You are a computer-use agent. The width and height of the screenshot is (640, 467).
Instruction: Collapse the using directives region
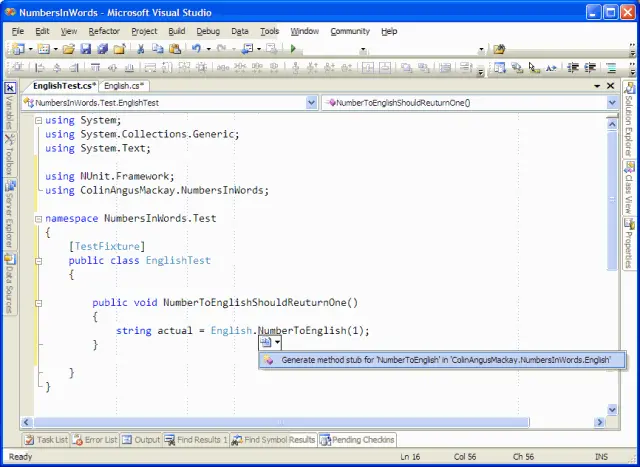(x=38, y=121)
